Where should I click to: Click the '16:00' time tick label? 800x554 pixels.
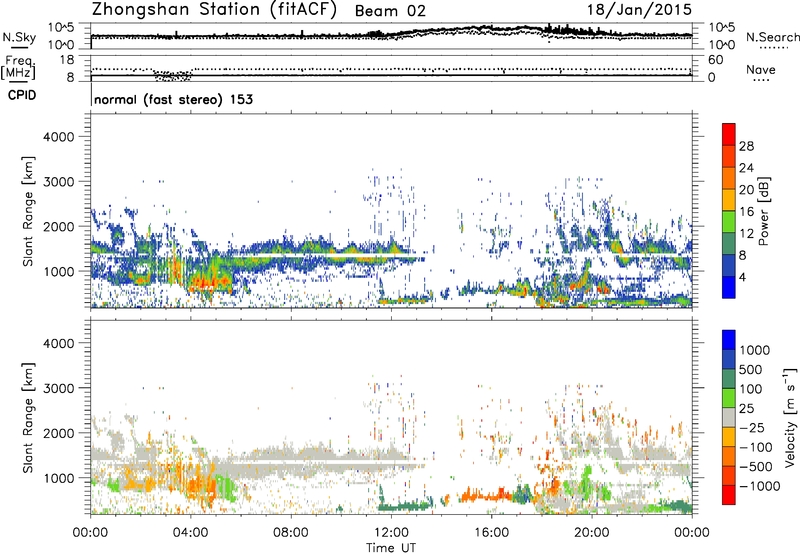point(491,533)
